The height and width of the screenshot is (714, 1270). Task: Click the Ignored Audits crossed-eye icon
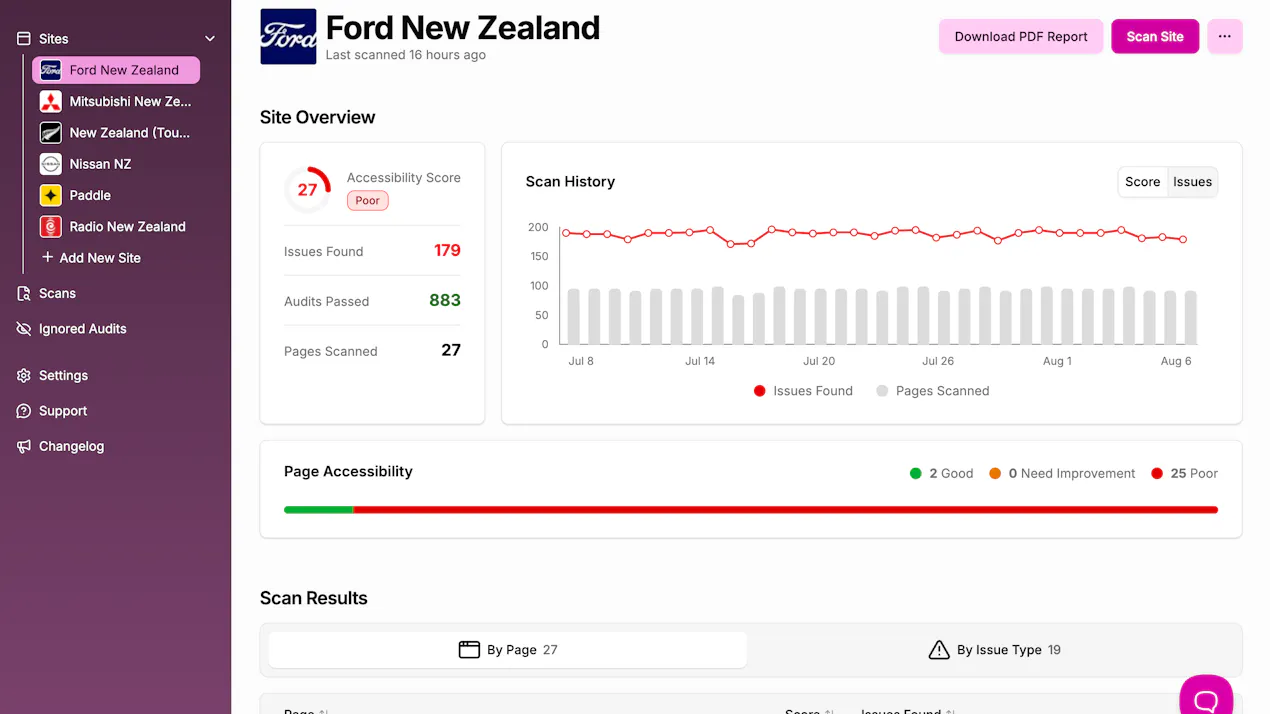24,329
